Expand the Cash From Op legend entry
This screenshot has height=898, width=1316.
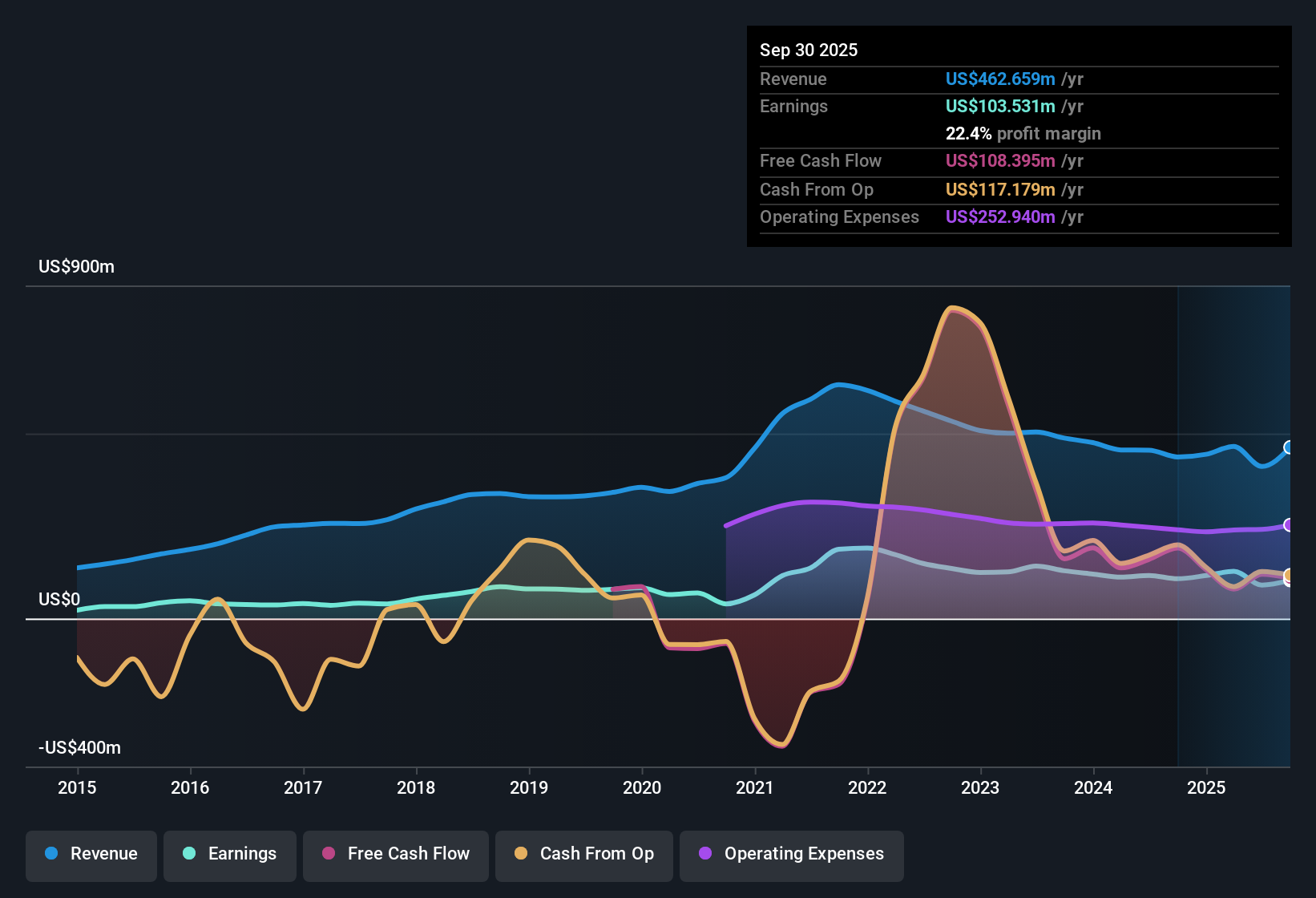[583, 854]
